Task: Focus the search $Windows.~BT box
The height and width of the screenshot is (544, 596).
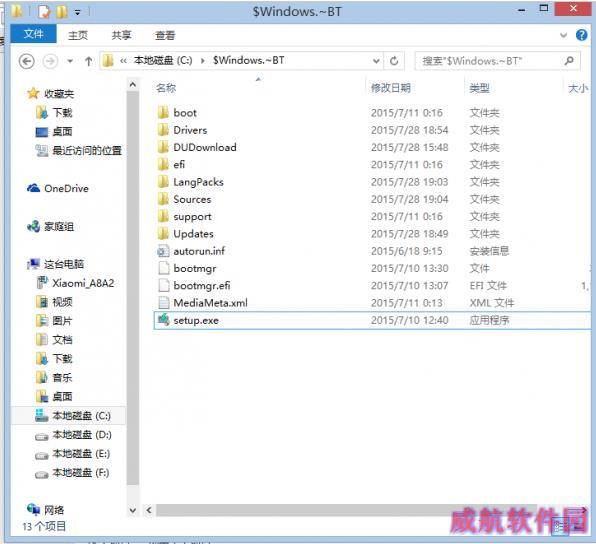Action: click(x=498, y=61)
